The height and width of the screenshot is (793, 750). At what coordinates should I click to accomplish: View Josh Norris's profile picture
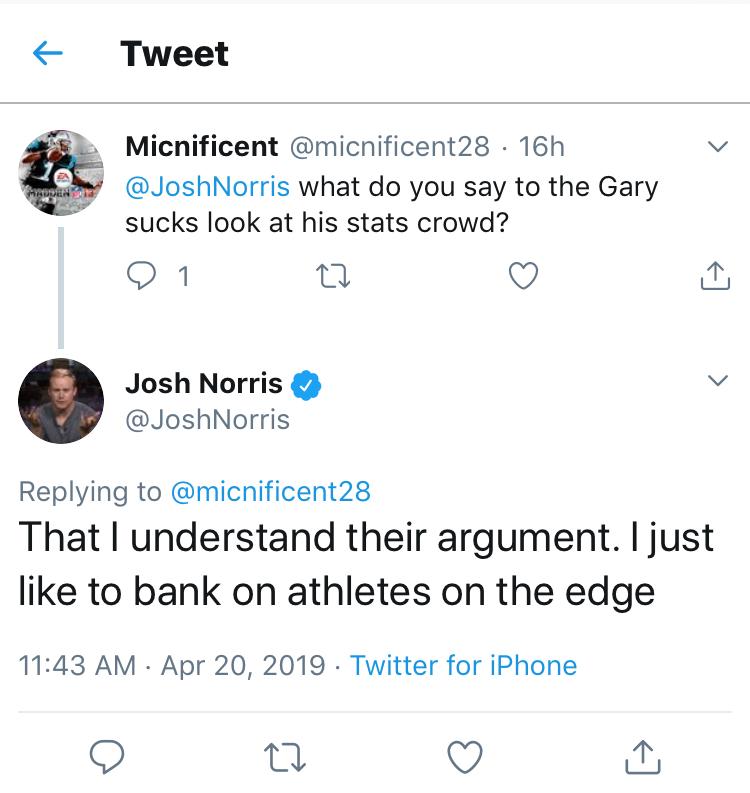pyautogui.click(x=61, y=401)
